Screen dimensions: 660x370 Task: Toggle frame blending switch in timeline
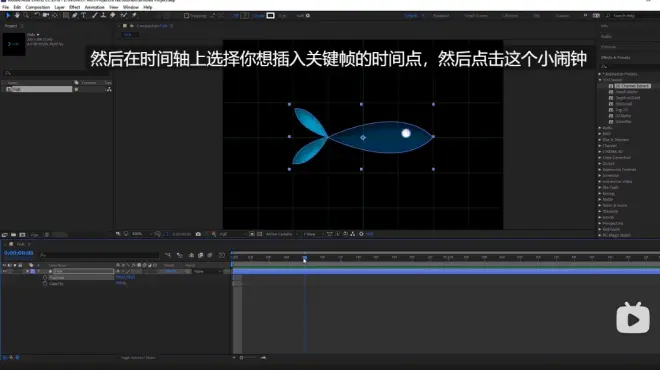(x=201, y=255)
